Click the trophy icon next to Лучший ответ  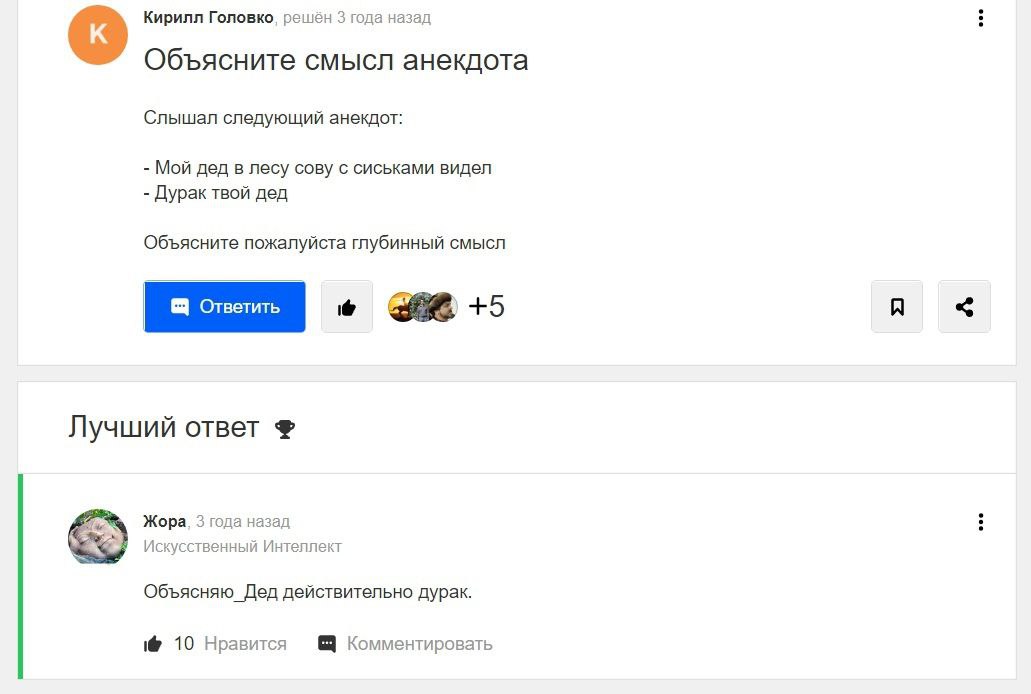click(x=285, y=430)
